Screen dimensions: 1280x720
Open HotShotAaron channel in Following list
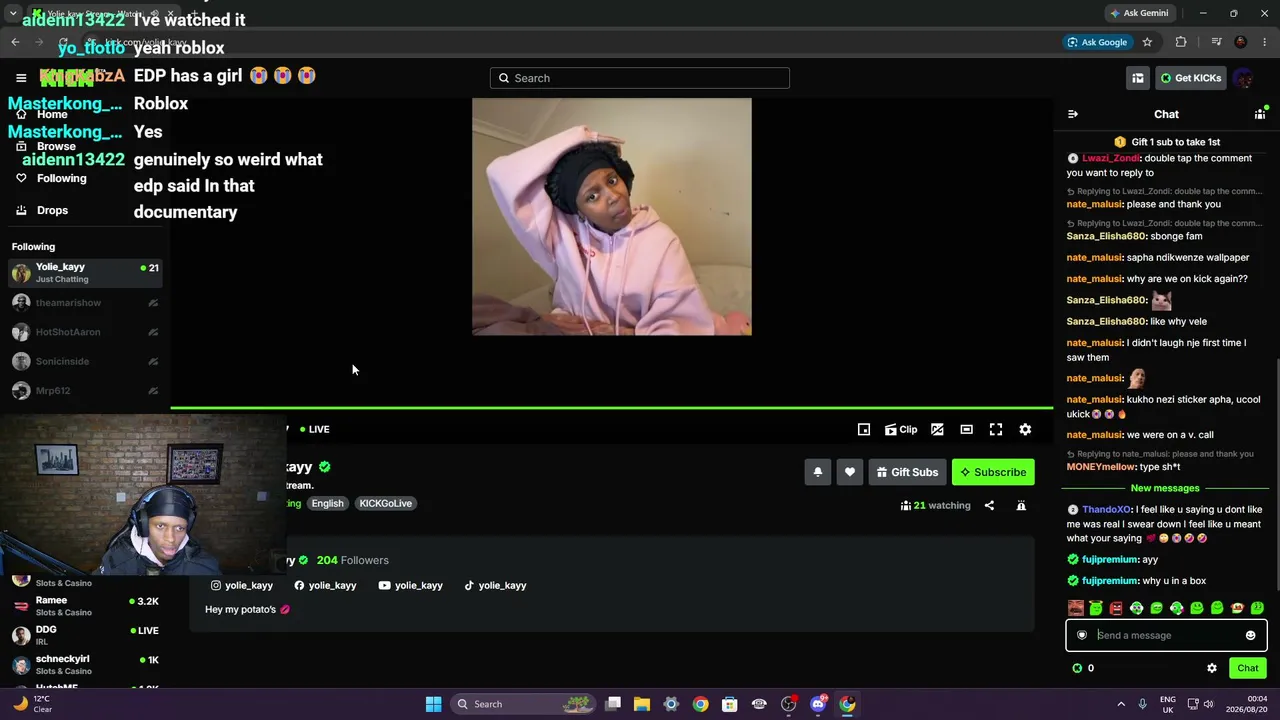[85, 332]
